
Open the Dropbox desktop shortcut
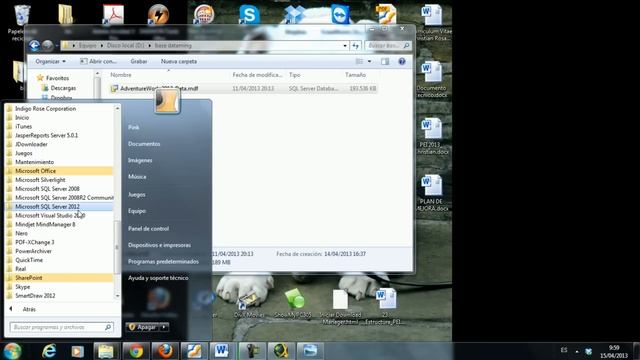(295, 15)
